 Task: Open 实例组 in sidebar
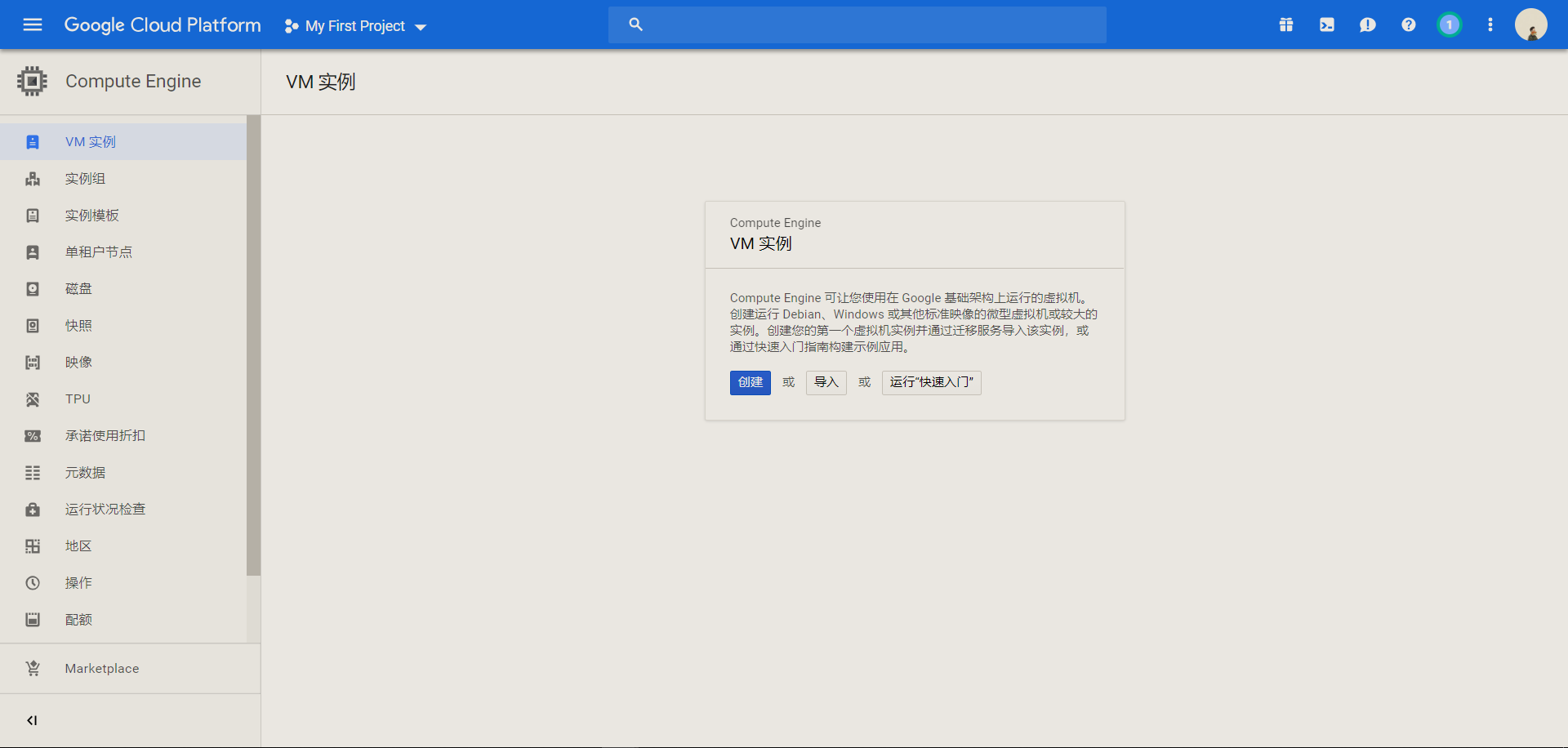[123, 178]
